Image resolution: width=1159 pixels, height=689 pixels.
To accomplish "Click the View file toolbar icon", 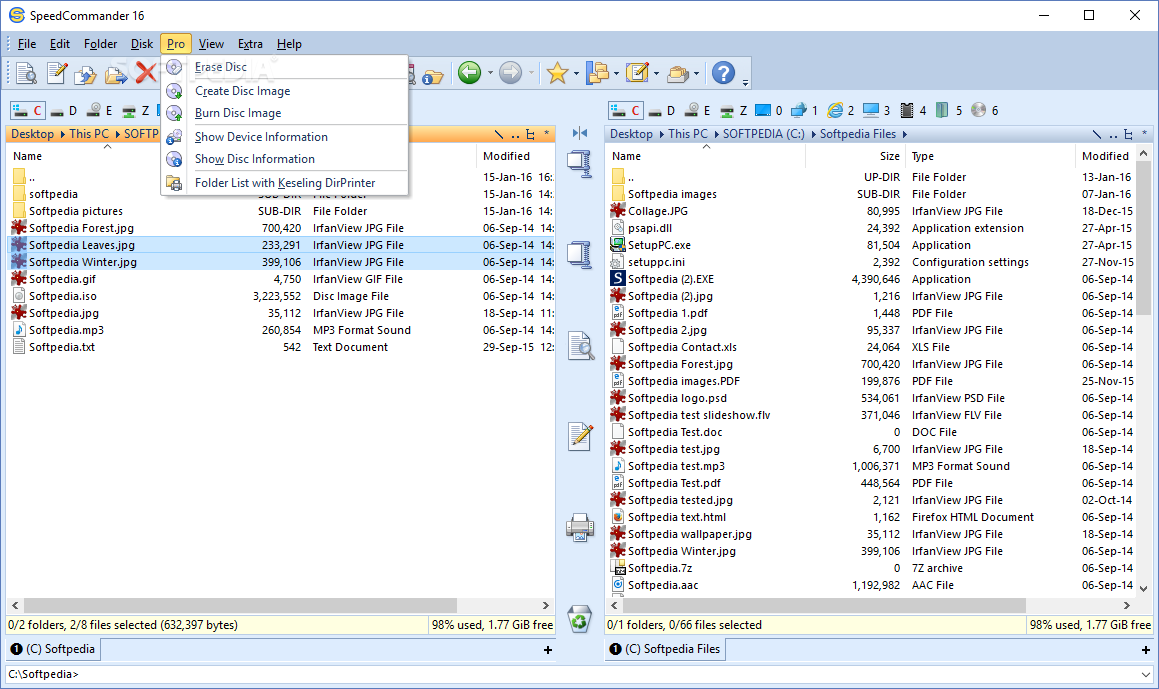I will [x=27, y=72].
